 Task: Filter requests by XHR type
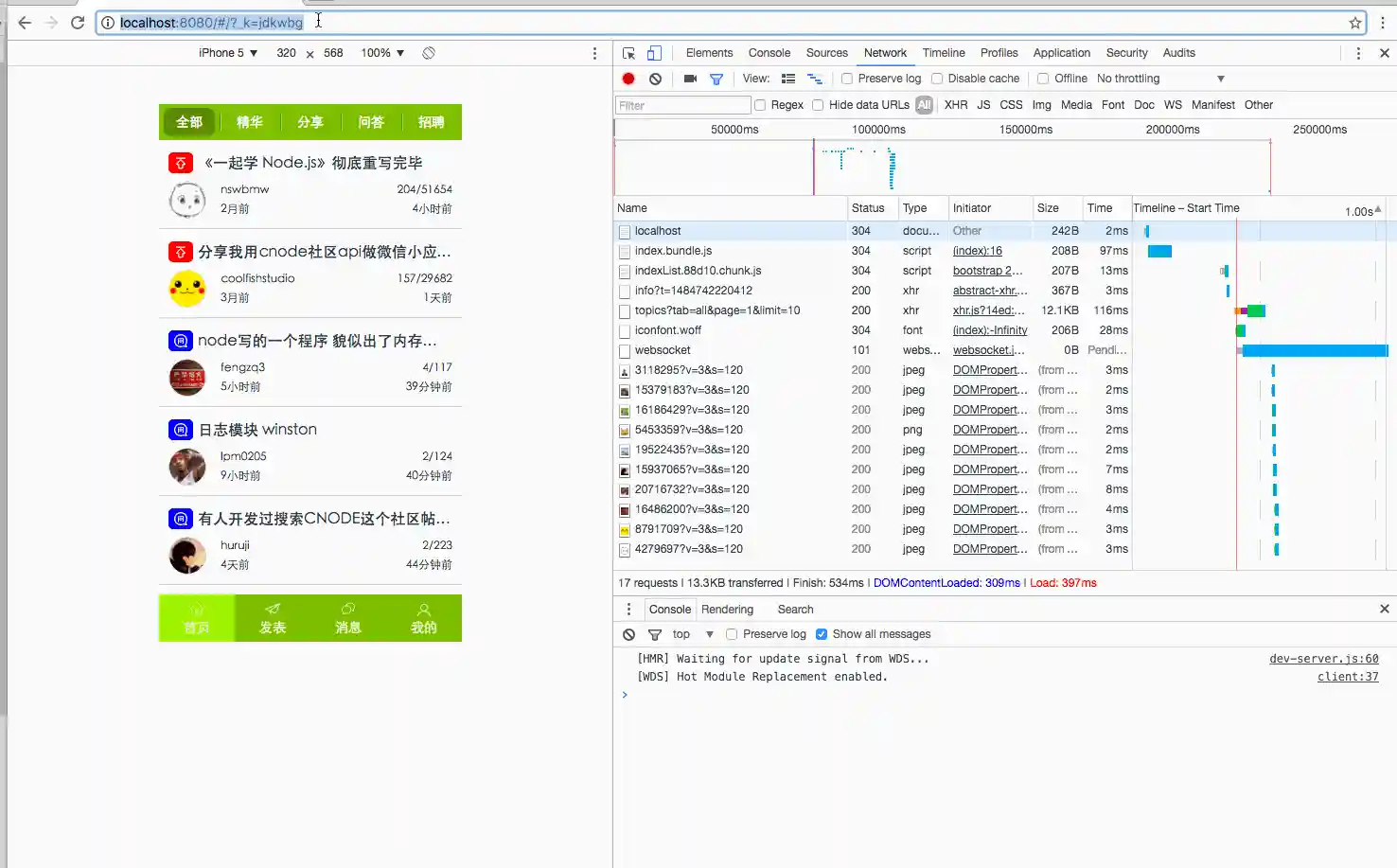click(x=956, y=105)
